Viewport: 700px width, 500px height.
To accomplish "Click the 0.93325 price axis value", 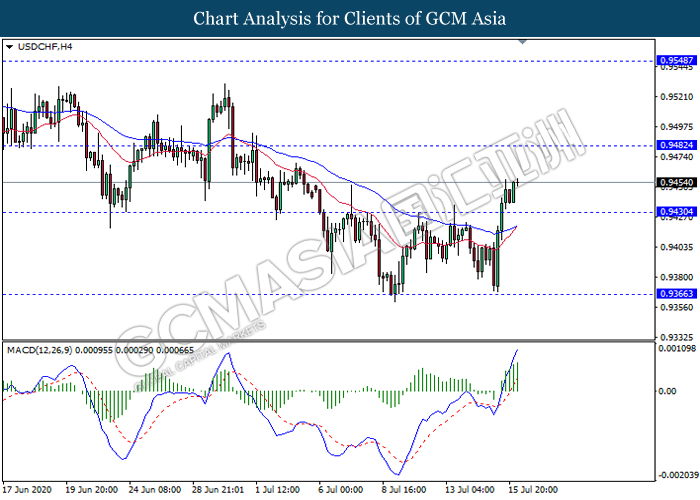I will 677,337.
